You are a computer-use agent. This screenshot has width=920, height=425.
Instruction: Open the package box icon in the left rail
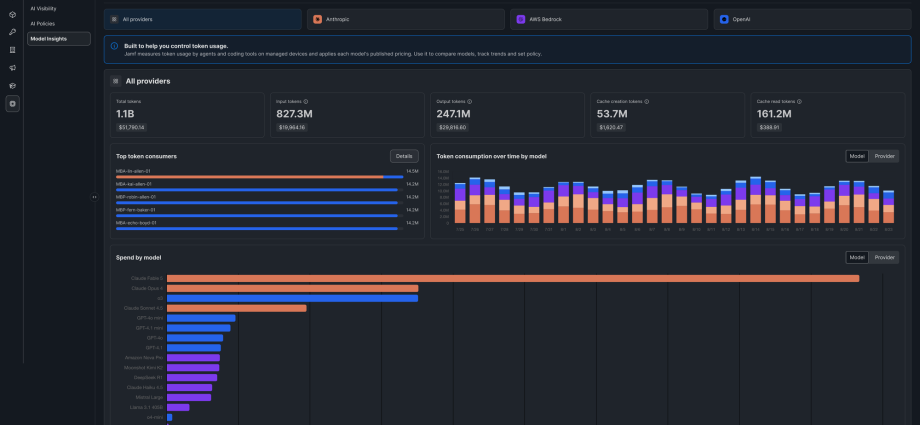point(12,86)
